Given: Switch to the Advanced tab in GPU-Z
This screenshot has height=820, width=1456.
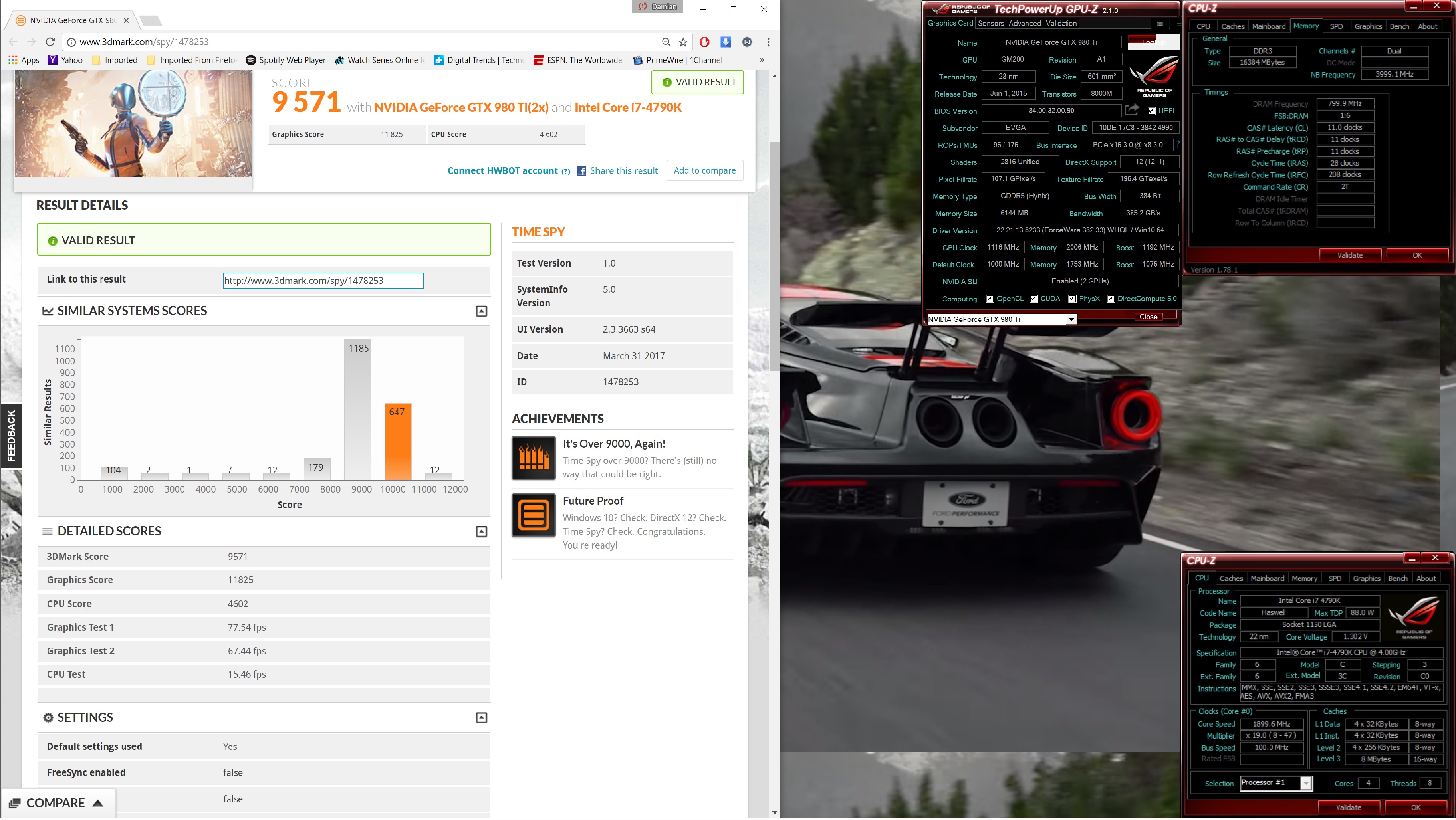Looking at the screenshot, I should coord(1024,23).
